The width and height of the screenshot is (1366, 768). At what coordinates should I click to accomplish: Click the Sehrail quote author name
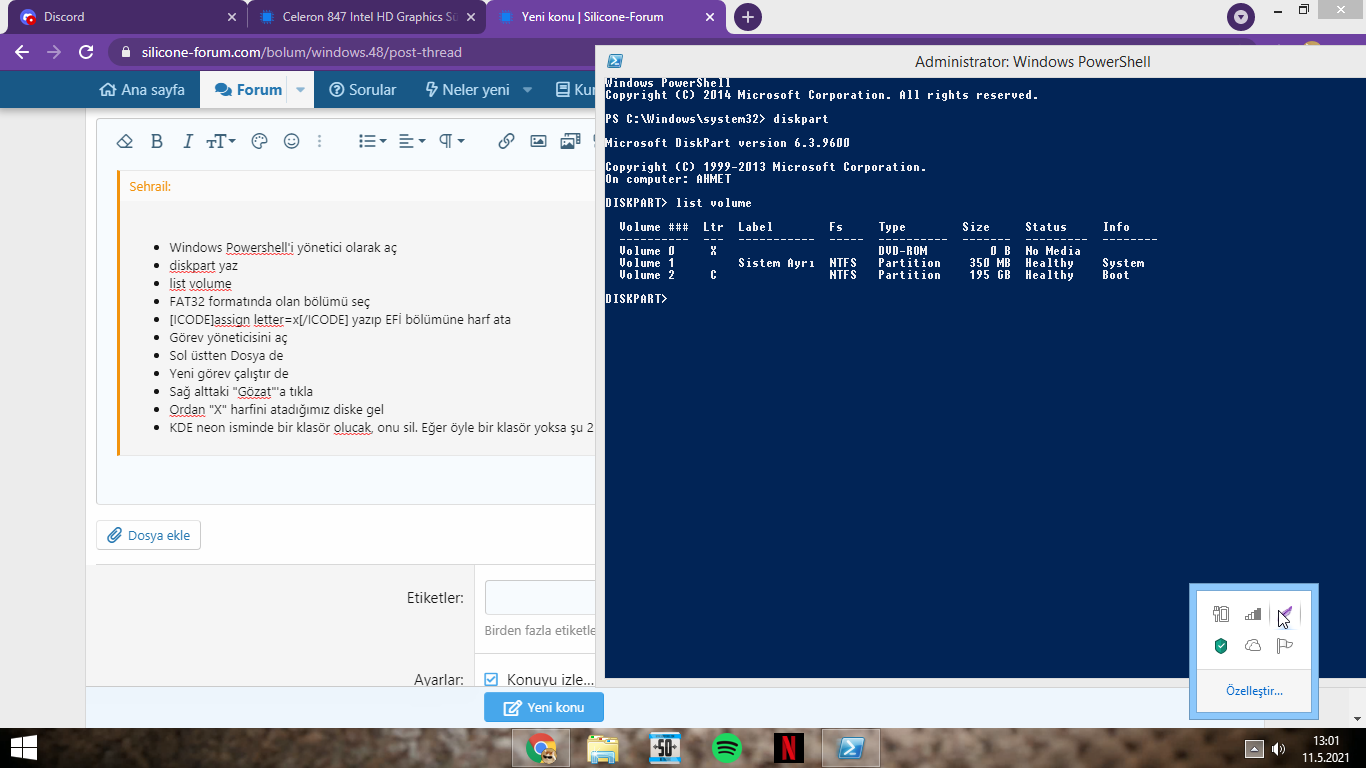[x=150, y=186]
